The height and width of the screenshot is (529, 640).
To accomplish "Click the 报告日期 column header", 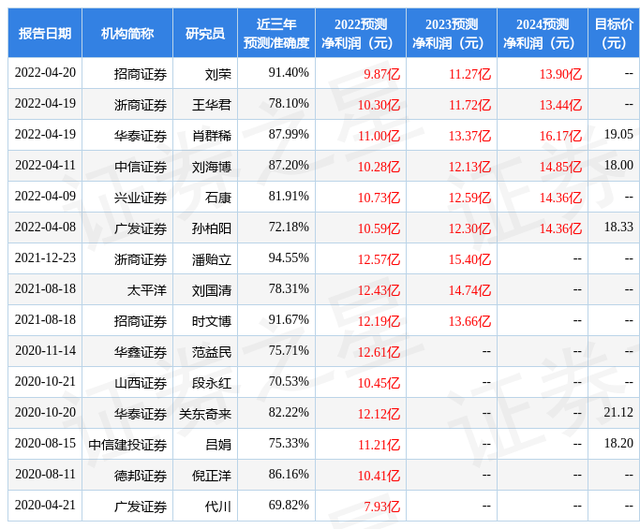I will pos(45,33).
